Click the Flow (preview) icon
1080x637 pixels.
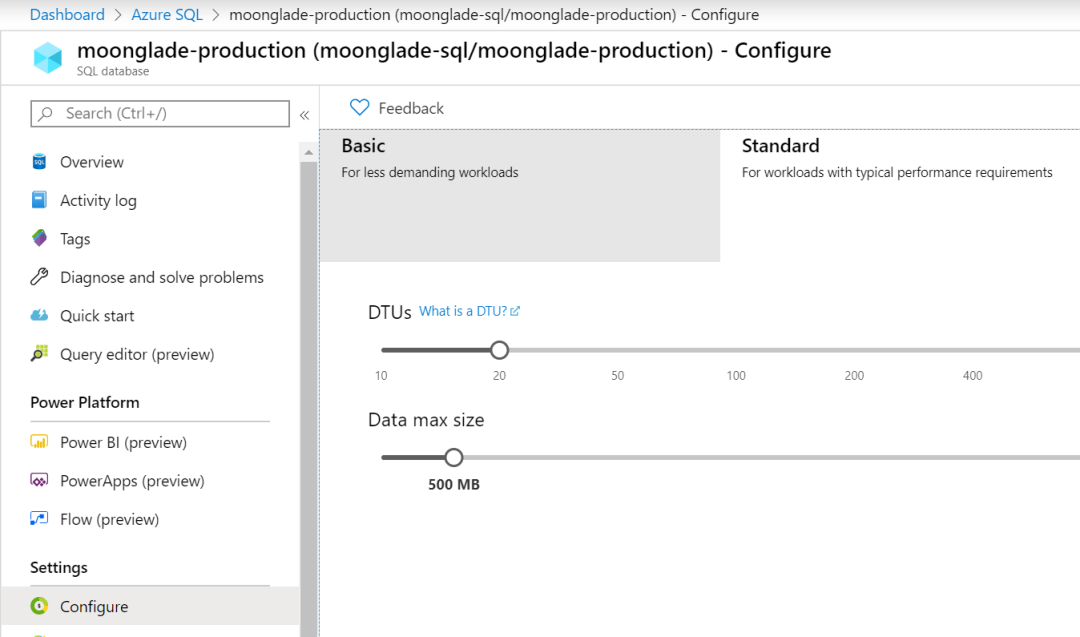[40, 519]
